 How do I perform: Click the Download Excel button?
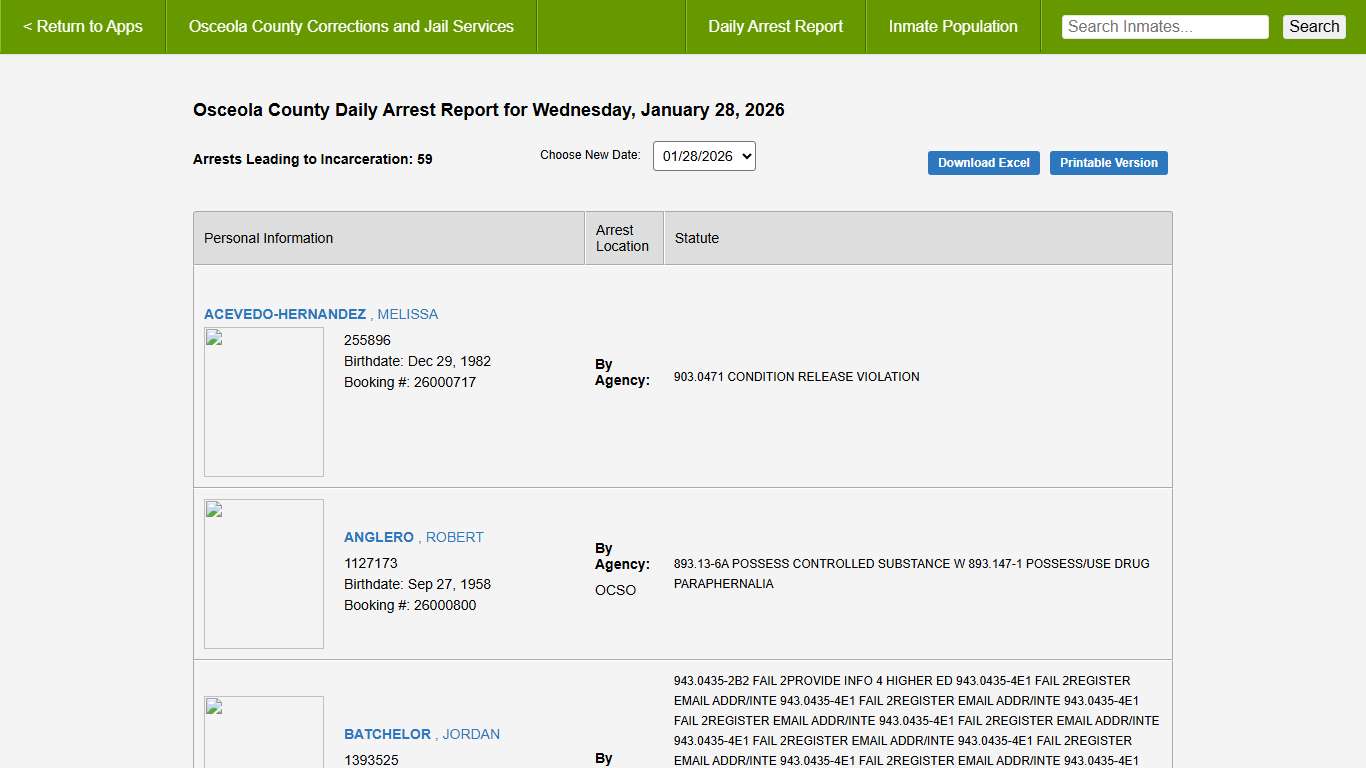pyautogui.click(x=983, y=163)
